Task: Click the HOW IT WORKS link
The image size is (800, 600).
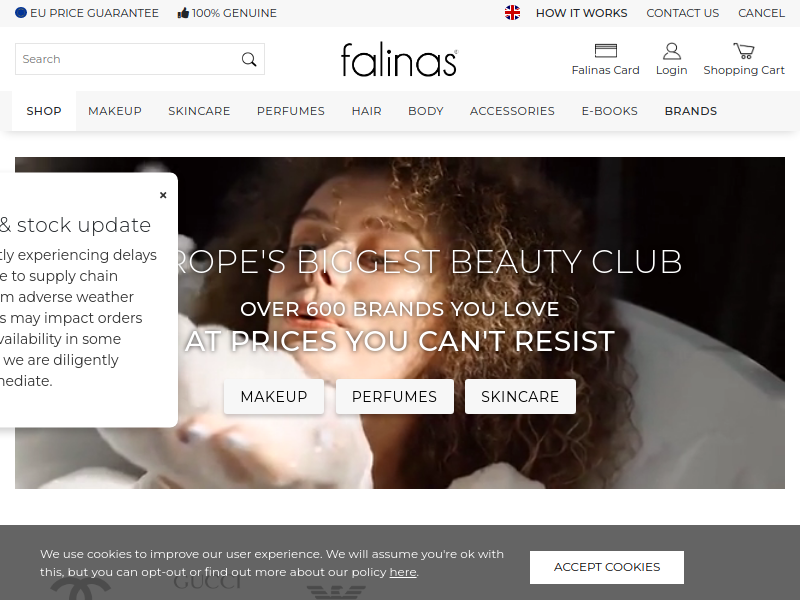Action: [x=582, y=13]
